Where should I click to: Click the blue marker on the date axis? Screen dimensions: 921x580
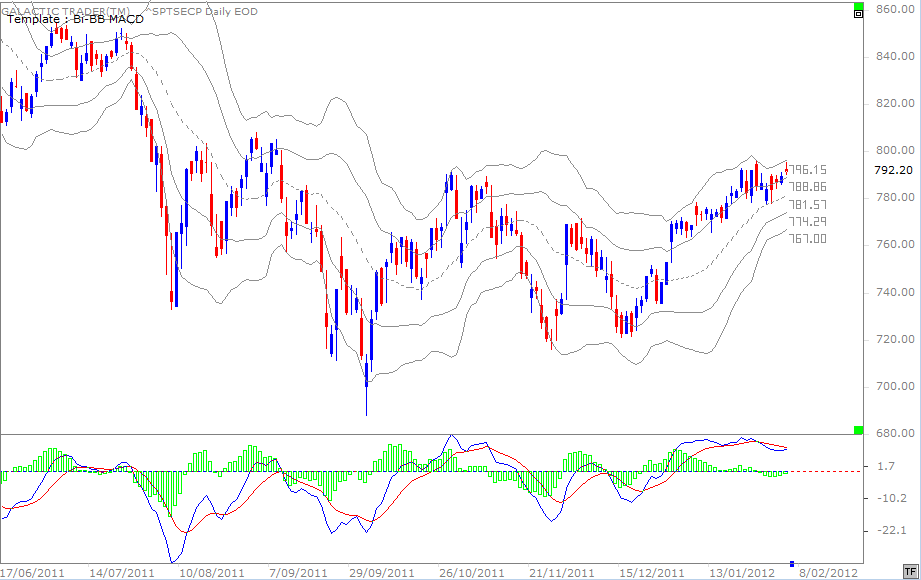tap(792, 564)
